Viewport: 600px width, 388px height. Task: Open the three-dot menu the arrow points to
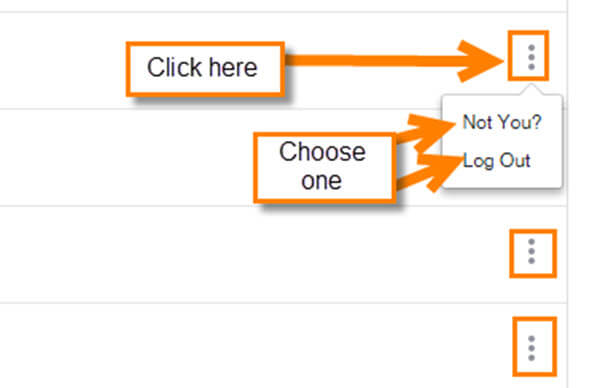pyautogui.click(x=531, y=57)
